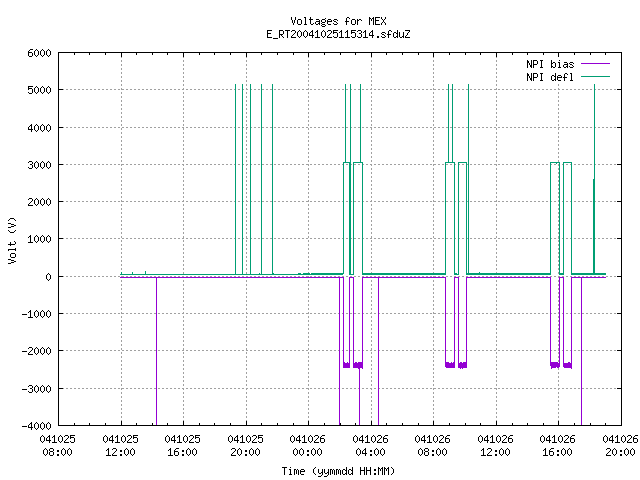The height and width of the screenshot is (480, 640).
Task: Click the green NPI defl legend line
Action: pos(595,76)
